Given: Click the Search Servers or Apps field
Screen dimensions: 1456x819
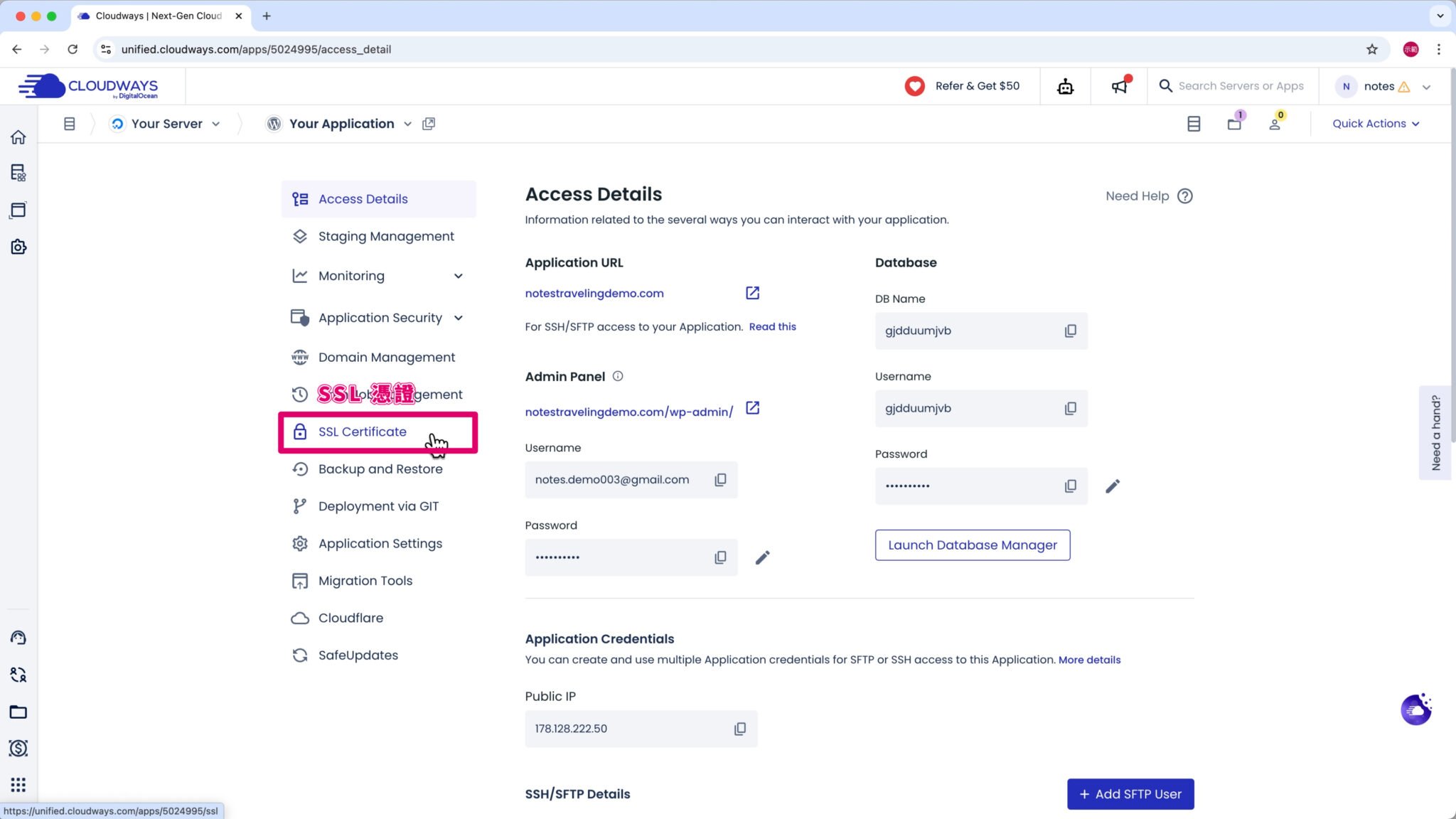Looking at the screenshot, I should pyautogui.click(x=1241, y=86).
